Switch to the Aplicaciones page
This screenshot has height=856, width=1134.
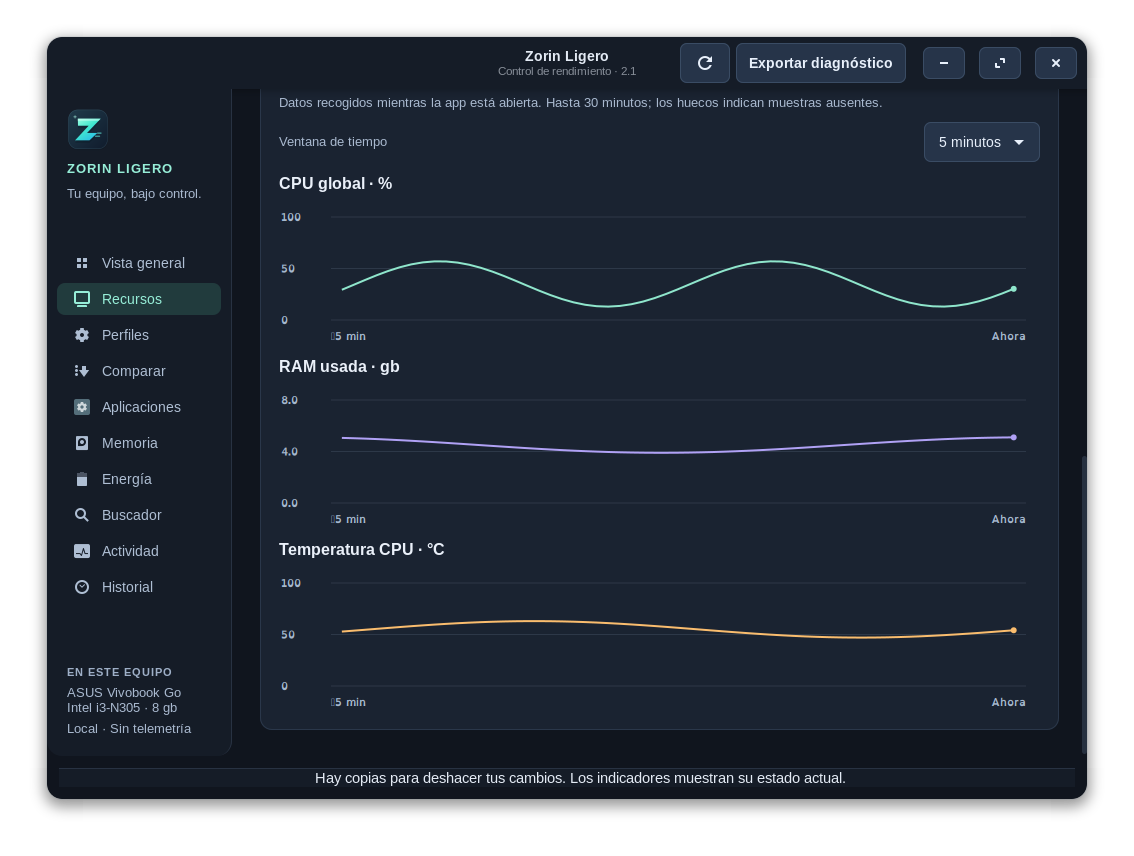(x=139, y=407)
